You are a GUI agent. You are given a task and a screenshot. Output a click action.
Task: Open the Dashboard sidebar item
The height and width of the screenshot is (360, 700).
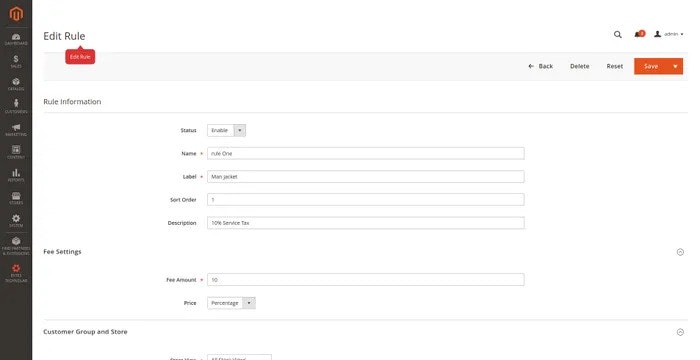(16, 39)
